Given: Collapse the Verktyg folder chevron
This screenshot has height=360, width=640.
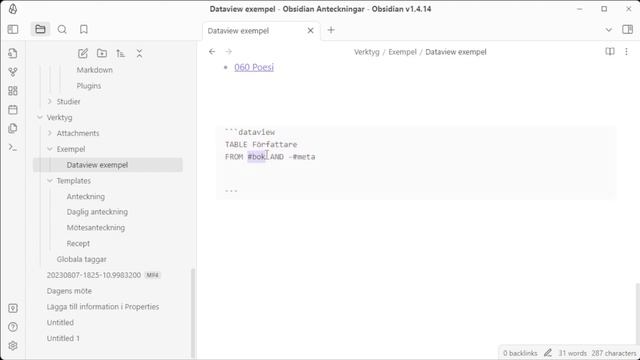Looking at the screenshot, I should coord(40,118).
